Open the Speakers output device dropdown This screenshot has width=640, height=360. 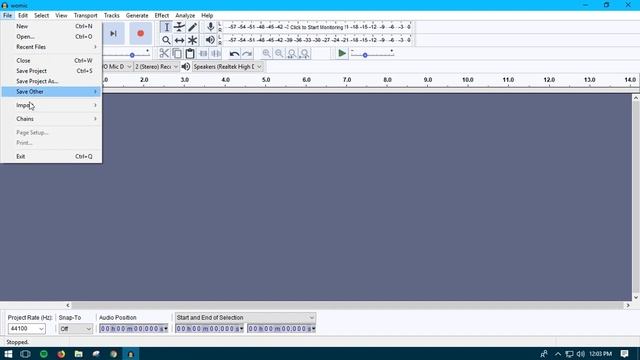[x=227, y=67]
